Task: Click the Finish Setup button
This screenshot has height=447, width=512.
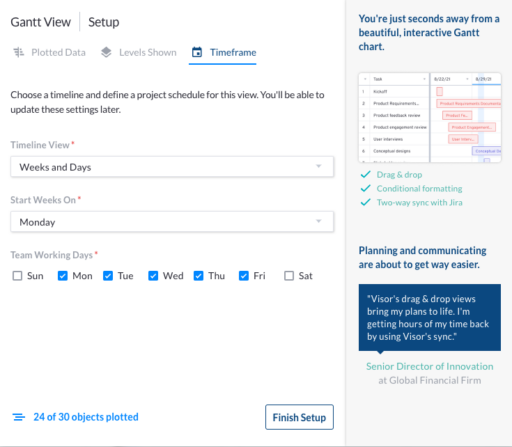Action: click(x=299, y=417)
